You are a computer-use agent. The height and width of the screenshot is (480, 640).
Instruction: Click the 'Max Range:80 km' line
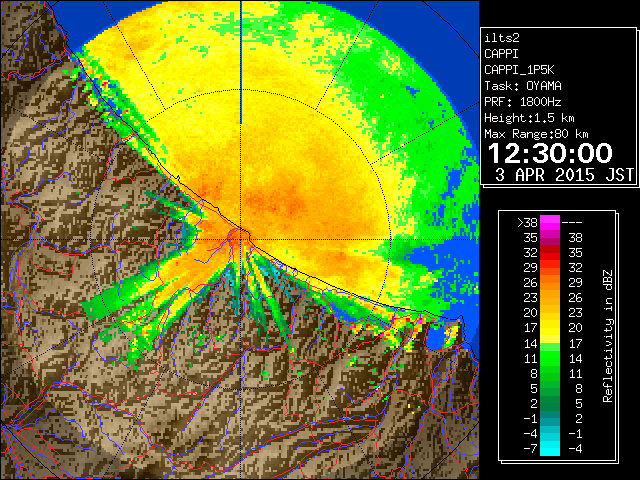pos(536,134)
